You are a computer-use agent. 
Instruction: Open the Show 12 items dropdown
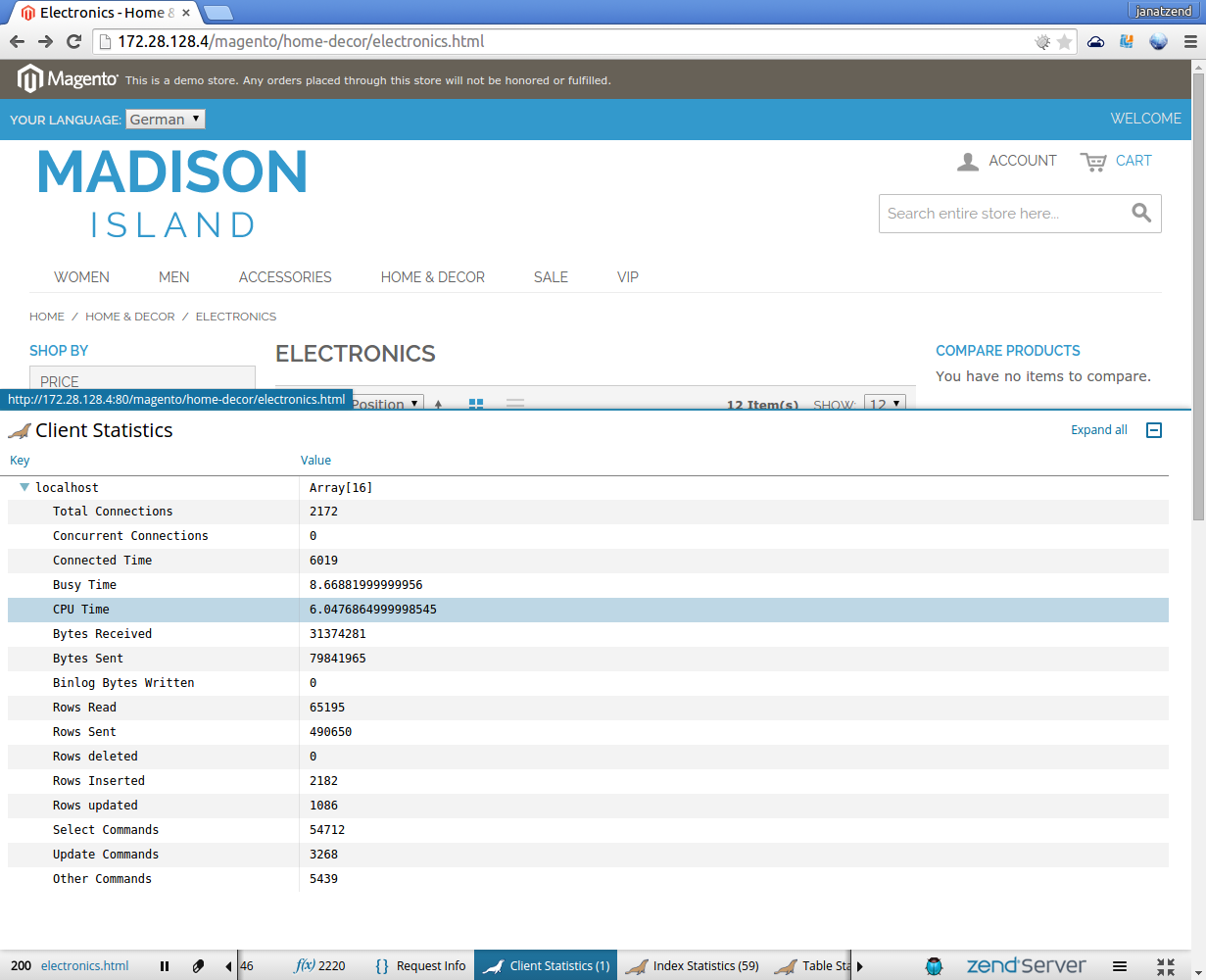(885, 404)
